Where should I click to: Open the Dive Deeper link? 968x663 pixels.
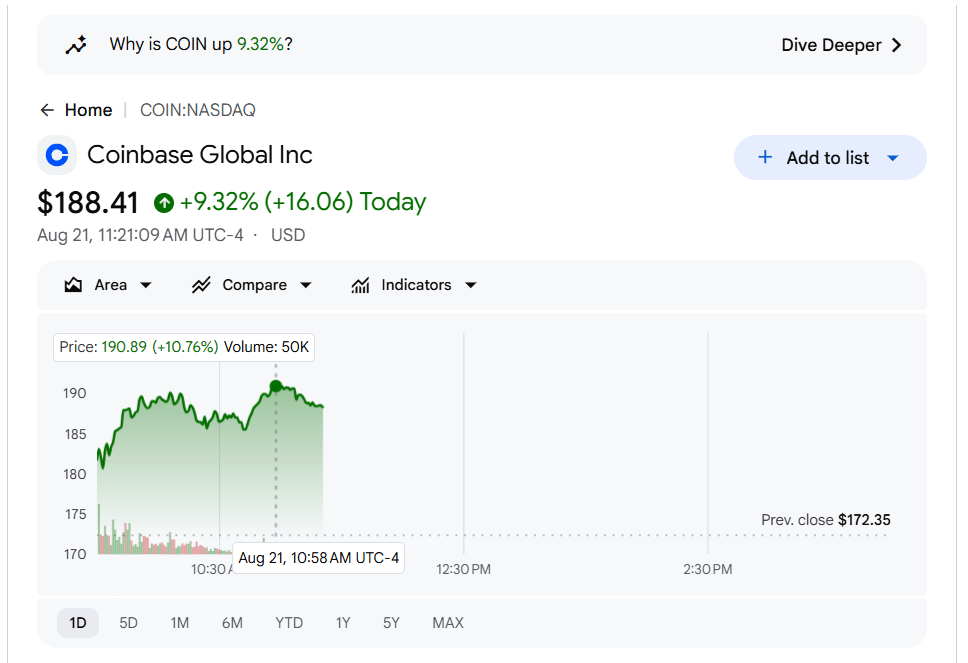pyautogui.click(x=841, y=45)
